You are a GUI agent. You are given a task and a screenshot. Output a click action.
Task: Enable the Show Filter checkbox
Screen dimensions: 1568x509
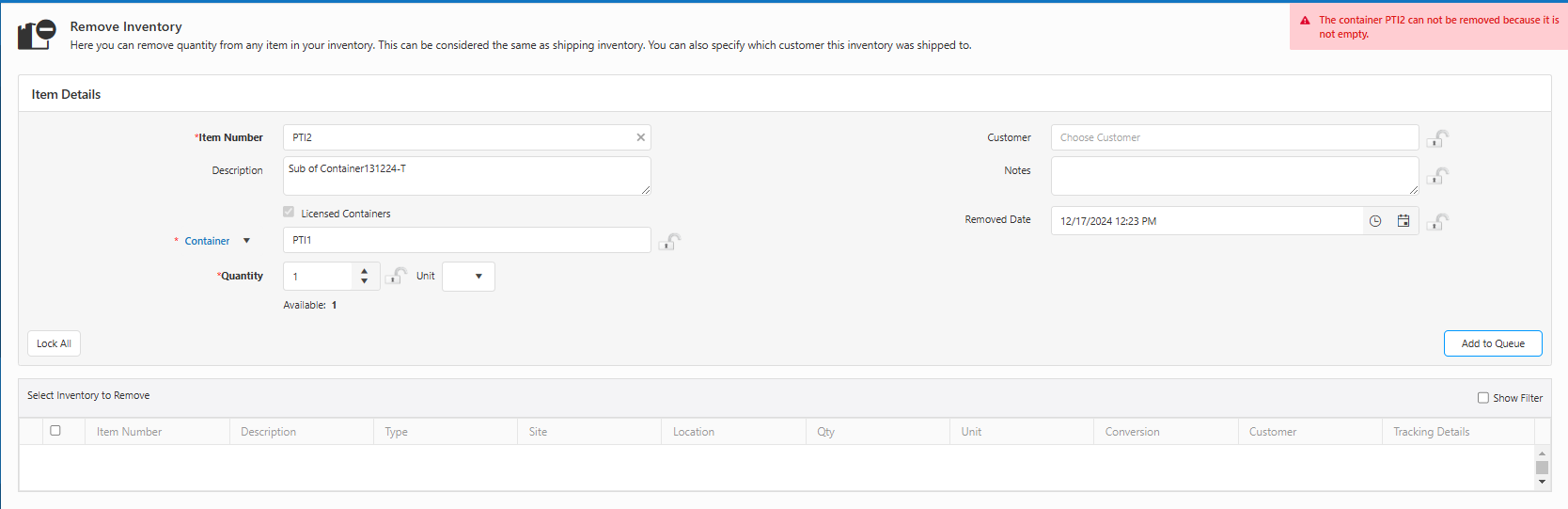tap(1483, 398)
